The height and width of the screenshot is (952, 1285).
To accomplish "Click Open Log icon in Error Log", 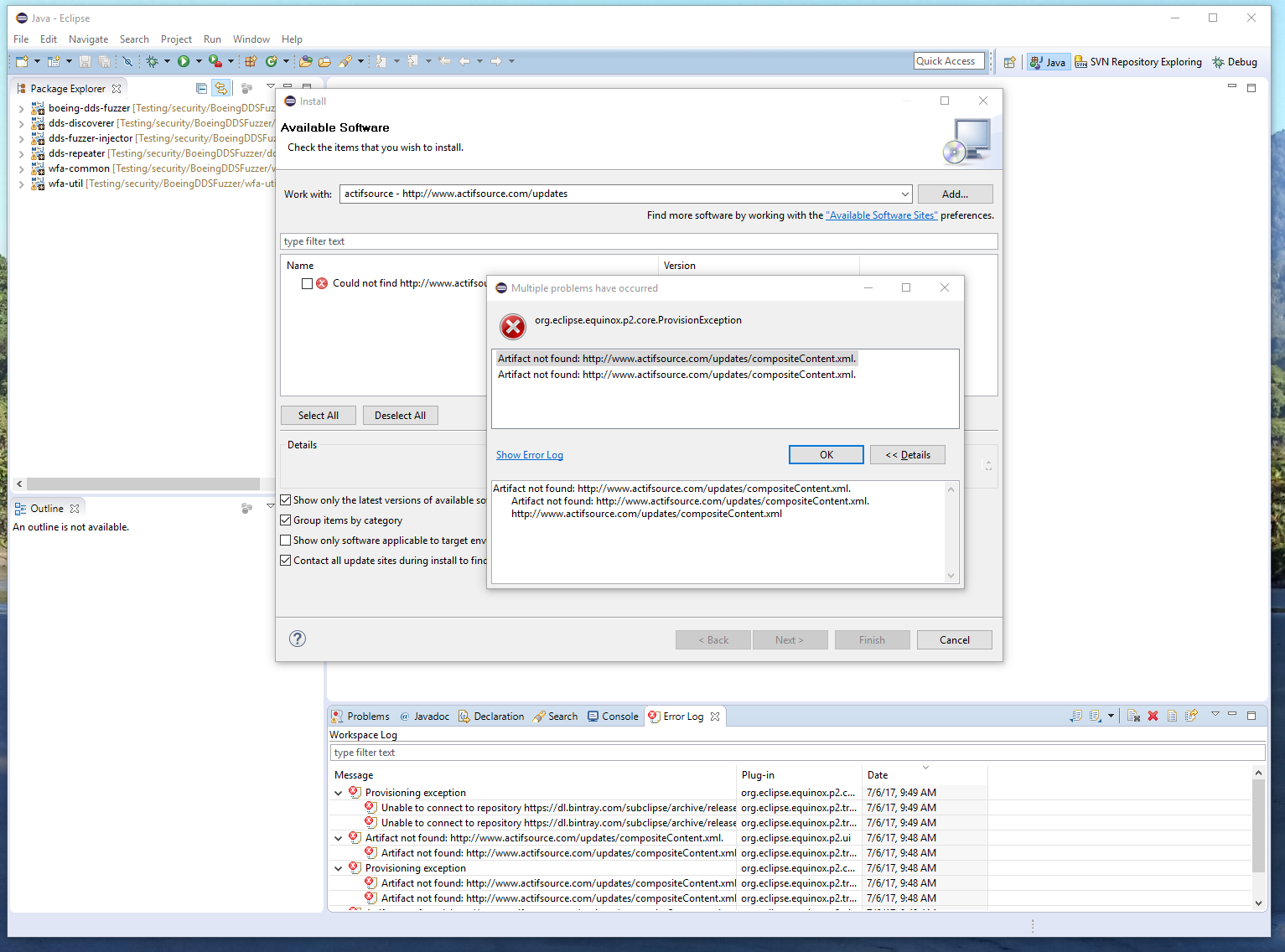I will pyautogui.click(x=1172, y=716).
